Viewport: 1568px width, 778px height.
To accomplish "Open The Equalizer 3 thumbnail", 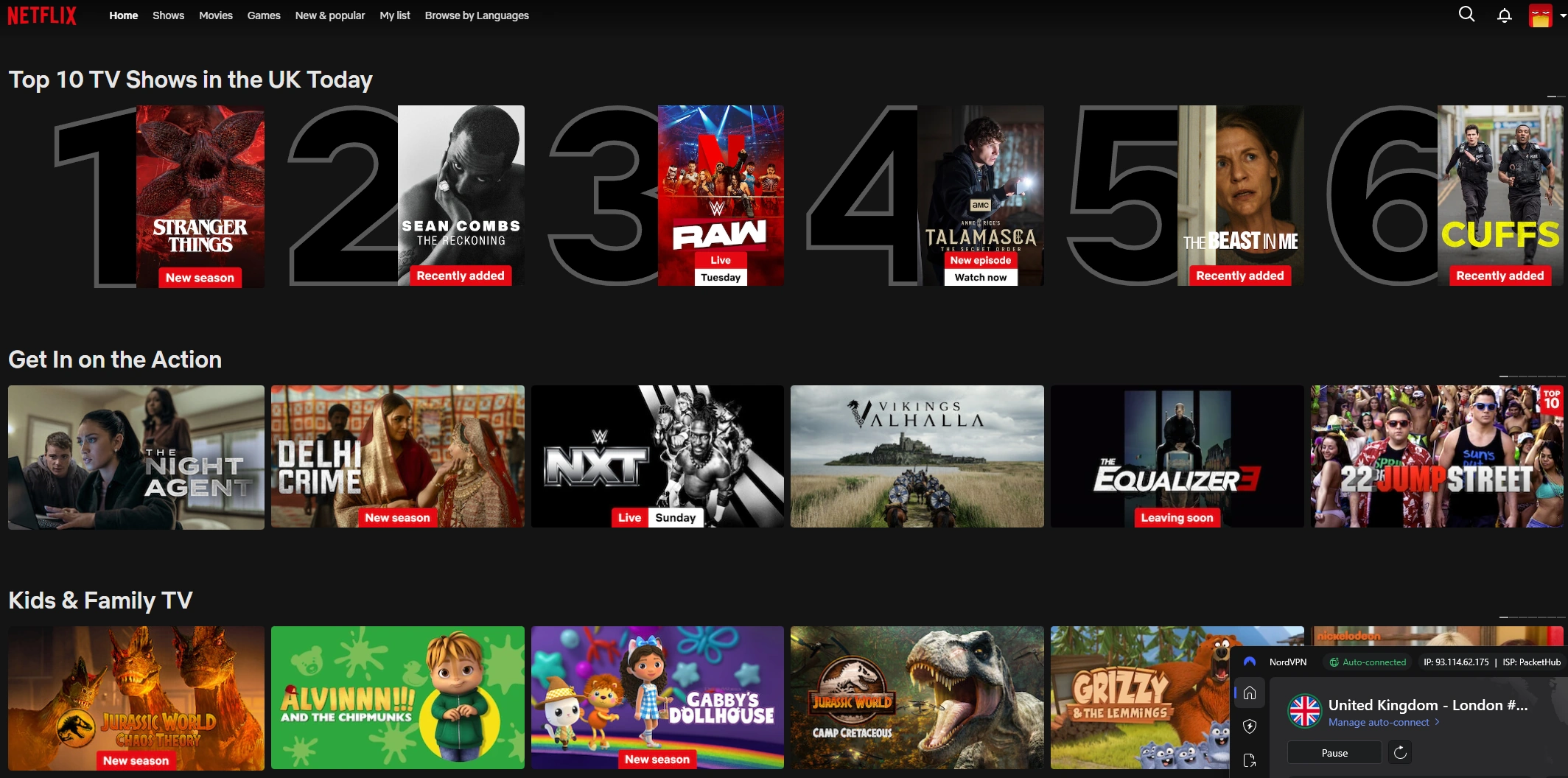I will pyautogui.click(x=1177, y=456).
